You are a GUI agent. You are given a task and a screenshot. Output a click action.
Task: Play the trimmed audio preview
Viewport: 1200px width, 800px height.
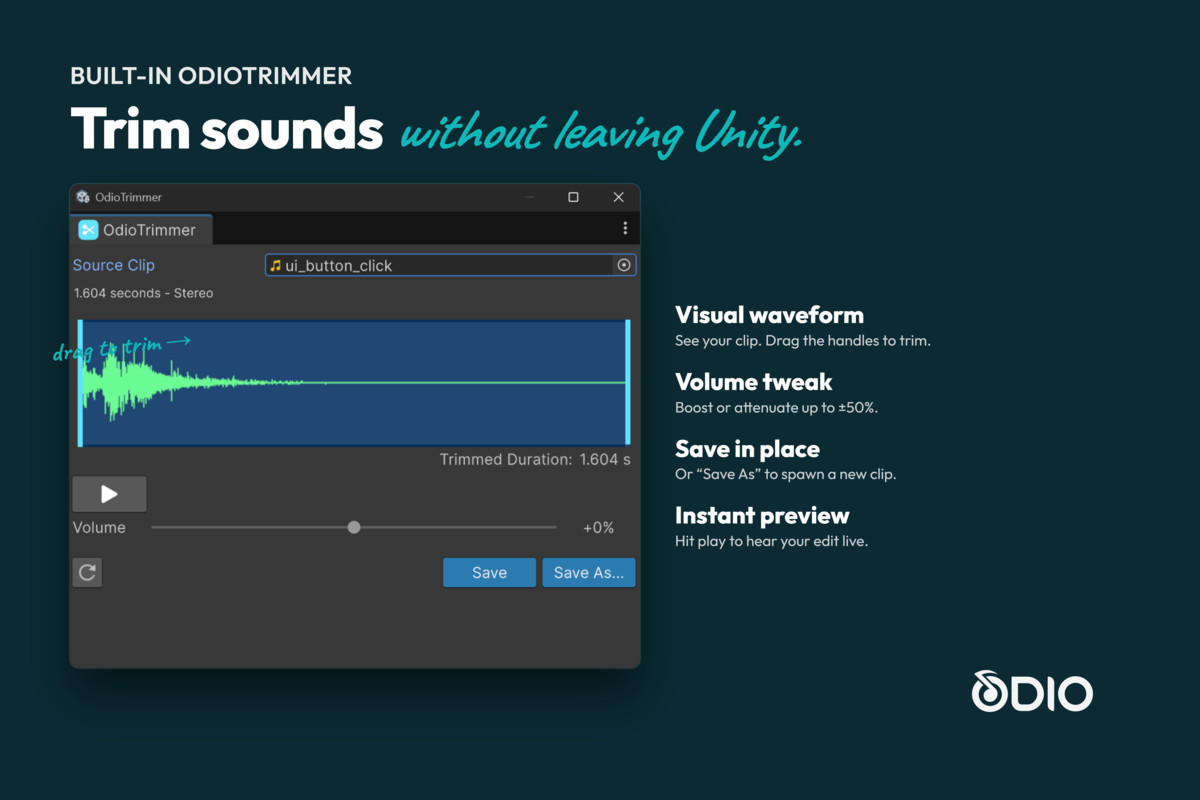point(110,494)
